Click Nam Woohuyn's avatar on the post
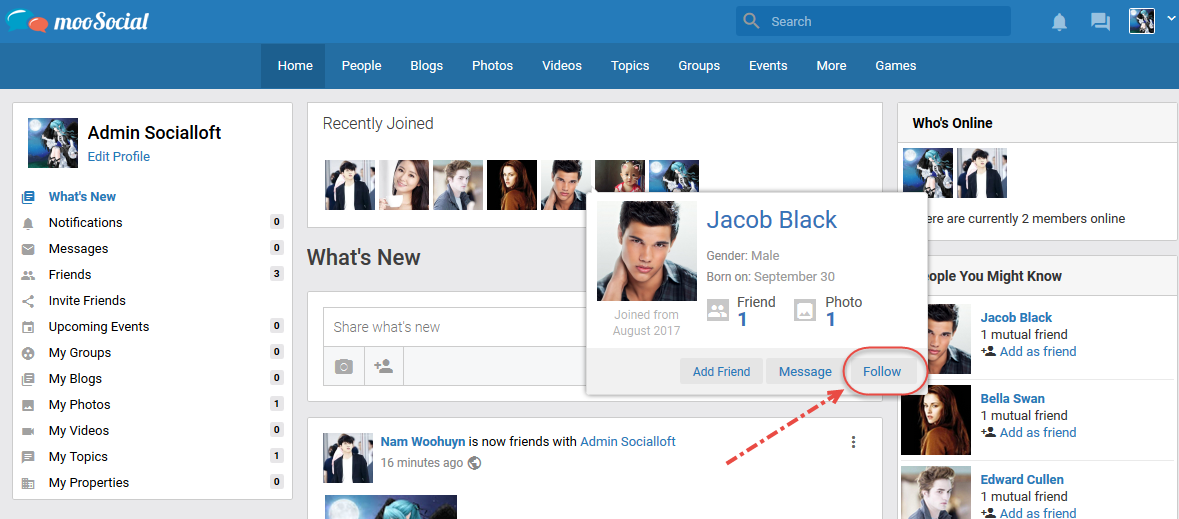1179x519 pixels. click(x=348, y=457)
